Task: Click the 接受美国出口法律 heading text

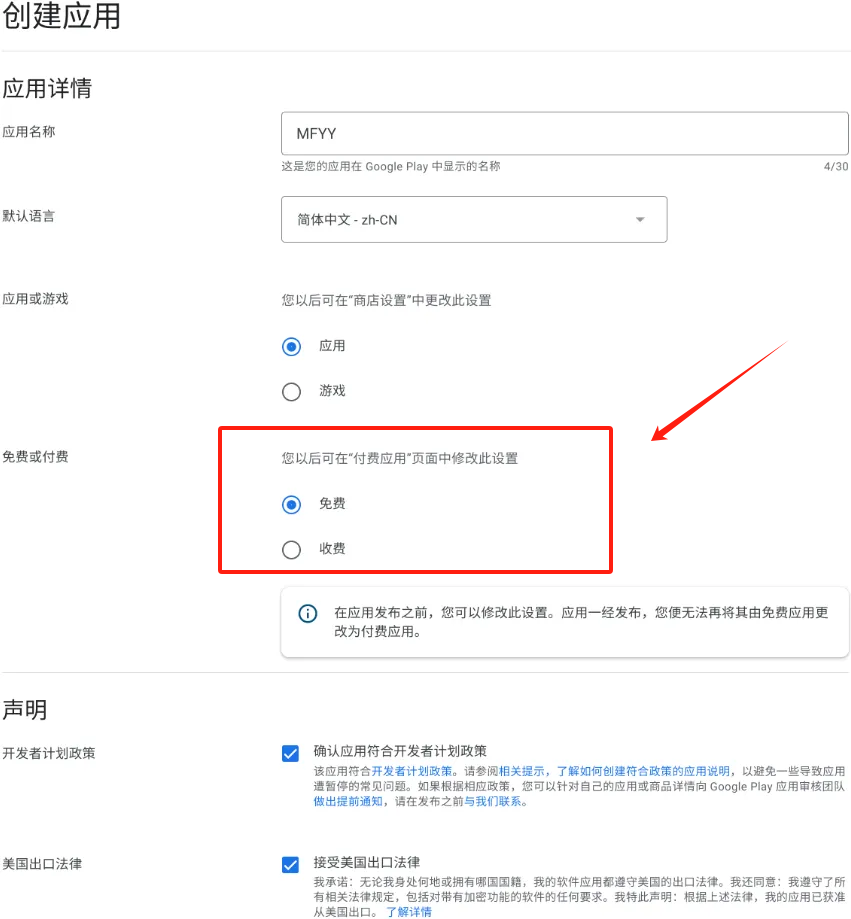Action: [366, 862]
